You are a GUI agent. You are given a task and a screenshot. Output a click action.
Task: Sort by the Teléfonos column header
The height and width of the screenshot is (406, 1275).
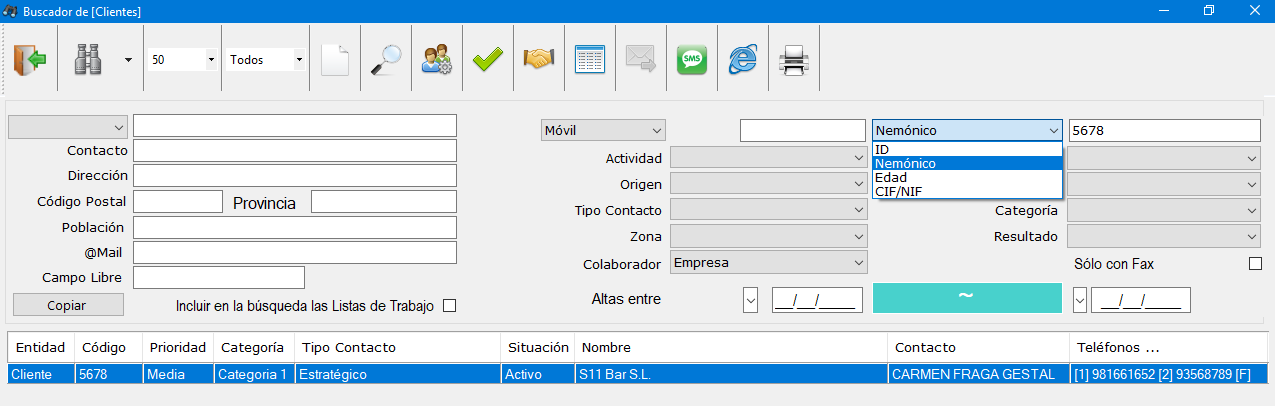(1168, 347)
